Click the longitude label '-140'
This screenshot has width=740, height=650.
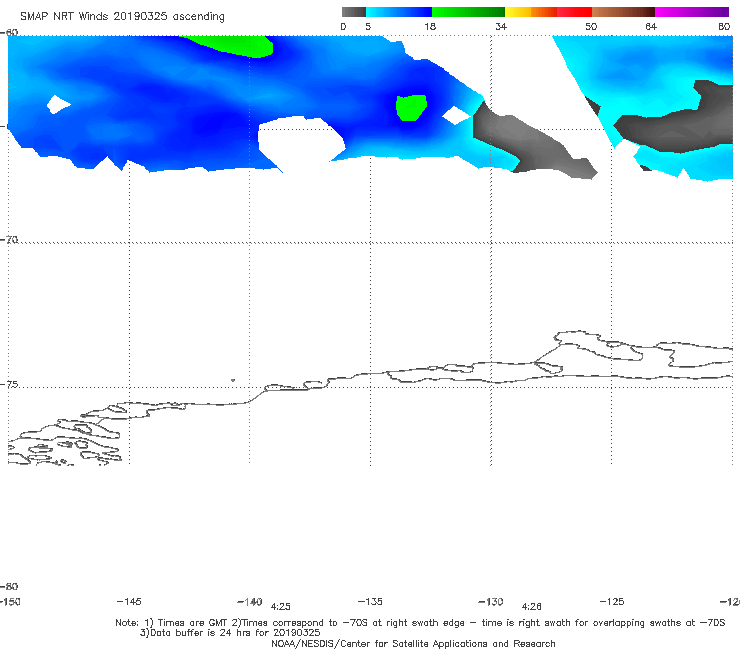[x=250, y=602]
